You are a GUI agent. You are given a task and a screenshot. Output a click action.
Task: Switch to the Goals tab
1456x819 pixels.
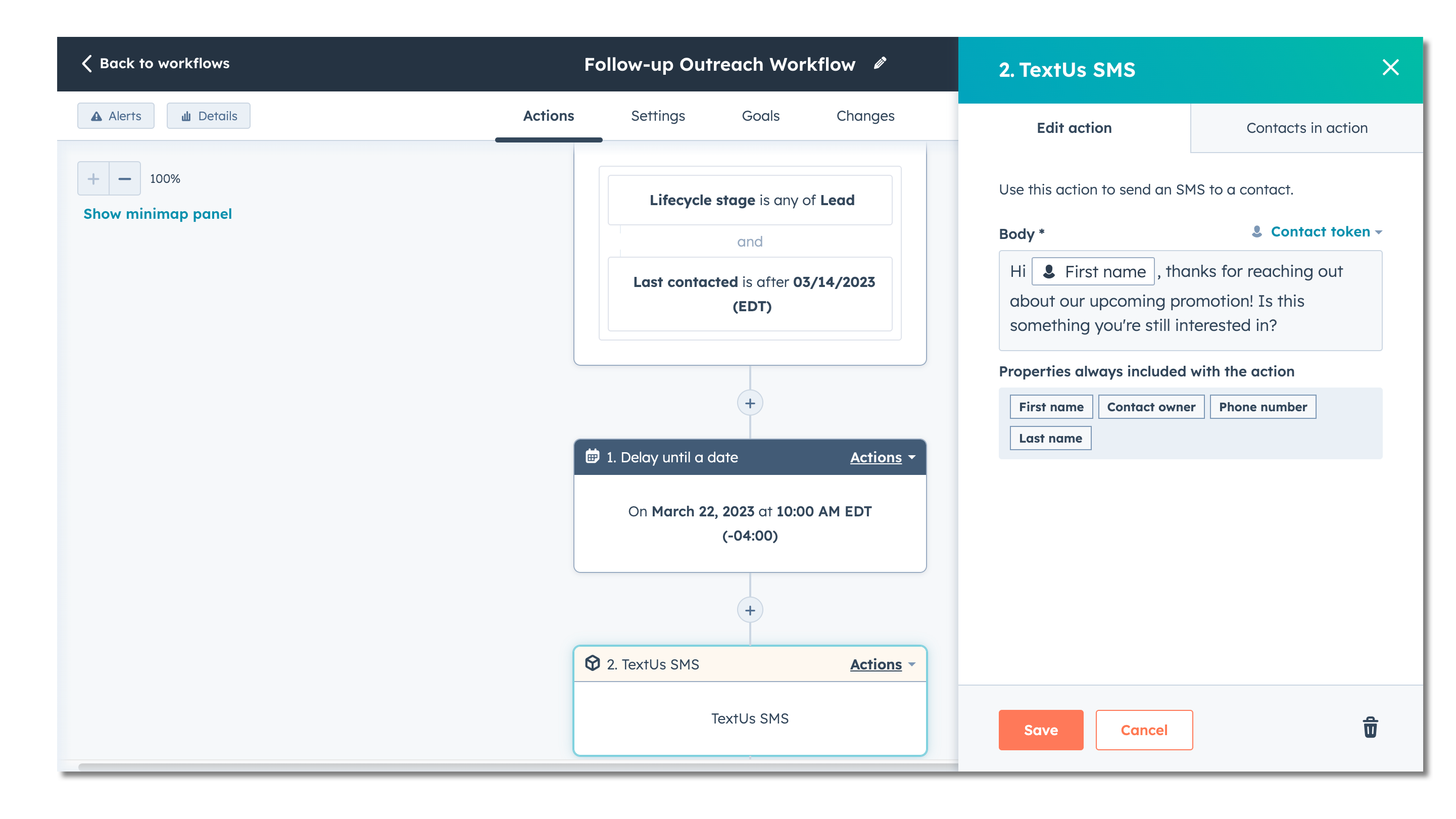760,116
